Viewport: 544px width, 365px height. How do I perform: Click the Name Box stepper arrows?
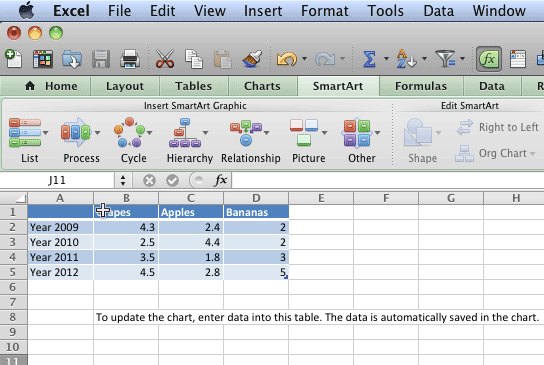pos(123,180)
